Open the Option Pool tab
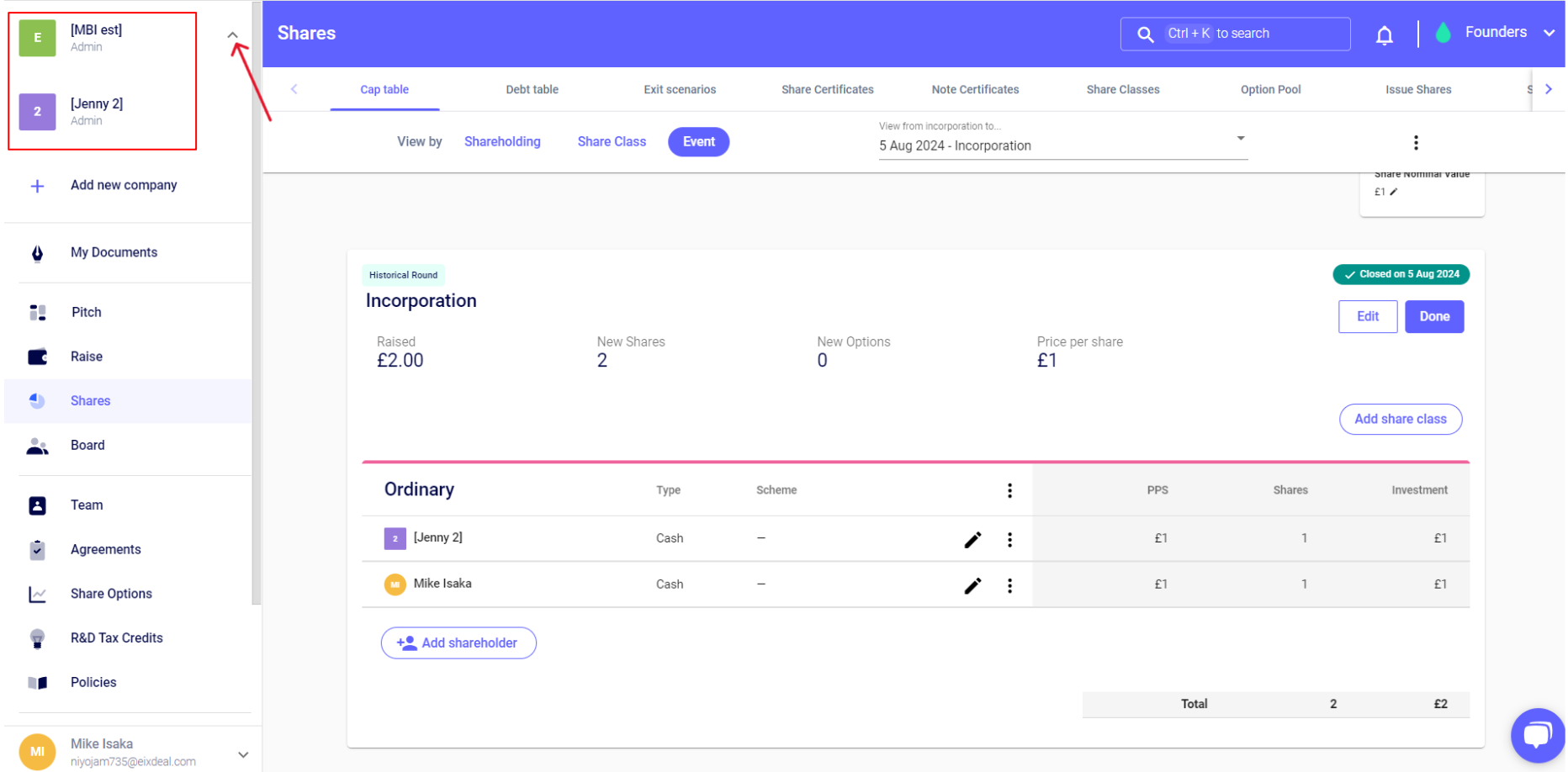This screenshot has width=1568, height=772. (x=1270, y=90)
